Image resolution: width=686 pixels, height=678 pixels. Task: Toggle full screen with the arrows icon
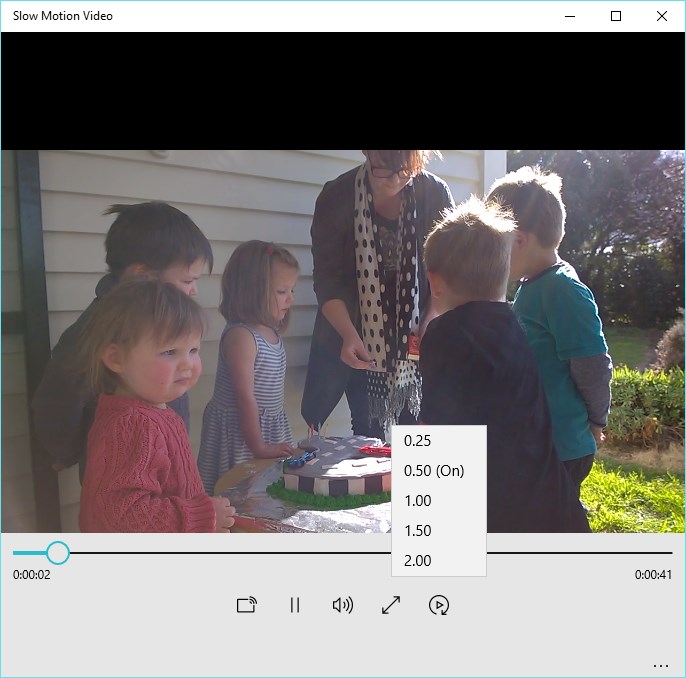pyautogui.click(x=391, y=605)
